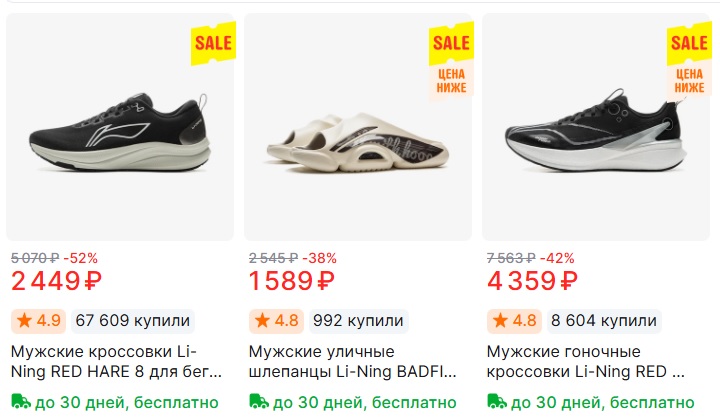Image resolution: width=720 pixels, height=418 pixels.
Task: Click delivery truck icon under the slides
Action: click(x=258, y=402)
